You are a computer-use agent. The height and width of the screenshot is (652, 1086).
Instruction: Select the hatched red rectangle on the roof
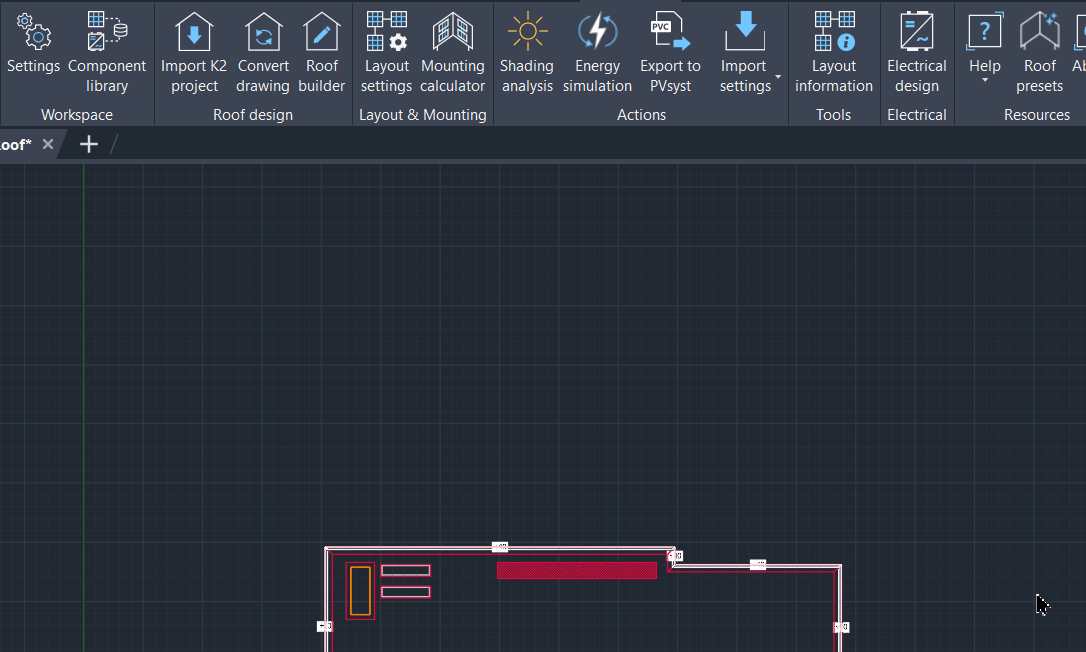[577, 570]
